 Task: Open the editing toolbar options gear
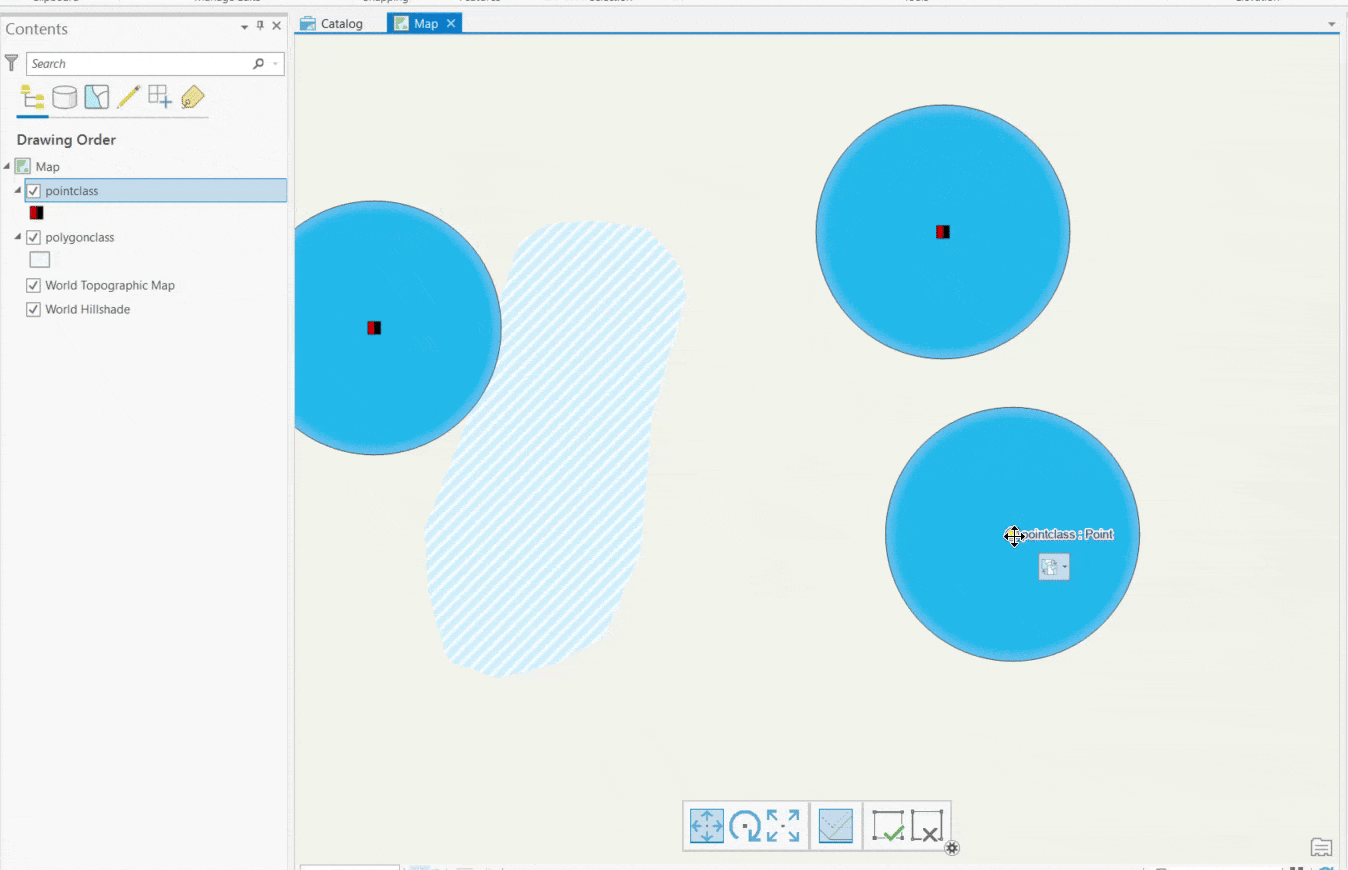(952, 848)
